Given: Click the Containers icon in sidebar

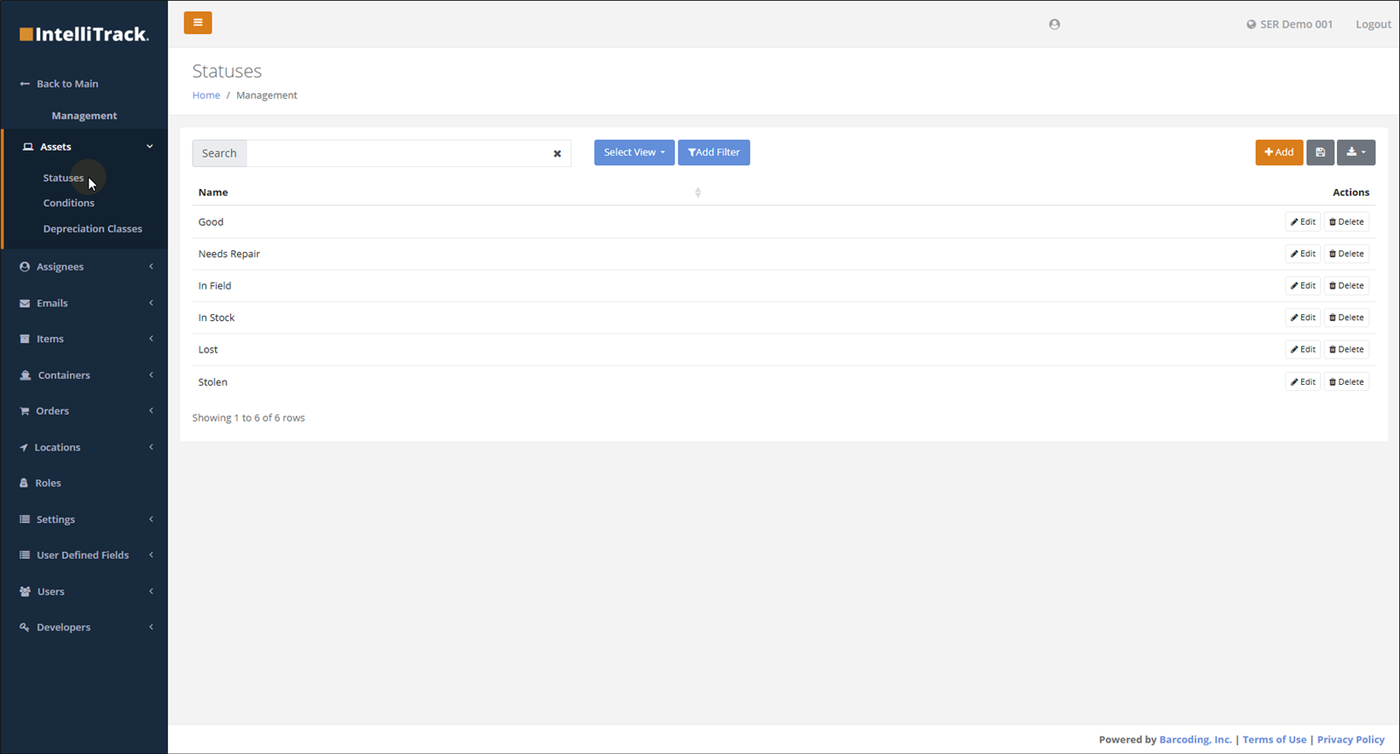Looking at the screenshot, I should pos(26,375).
